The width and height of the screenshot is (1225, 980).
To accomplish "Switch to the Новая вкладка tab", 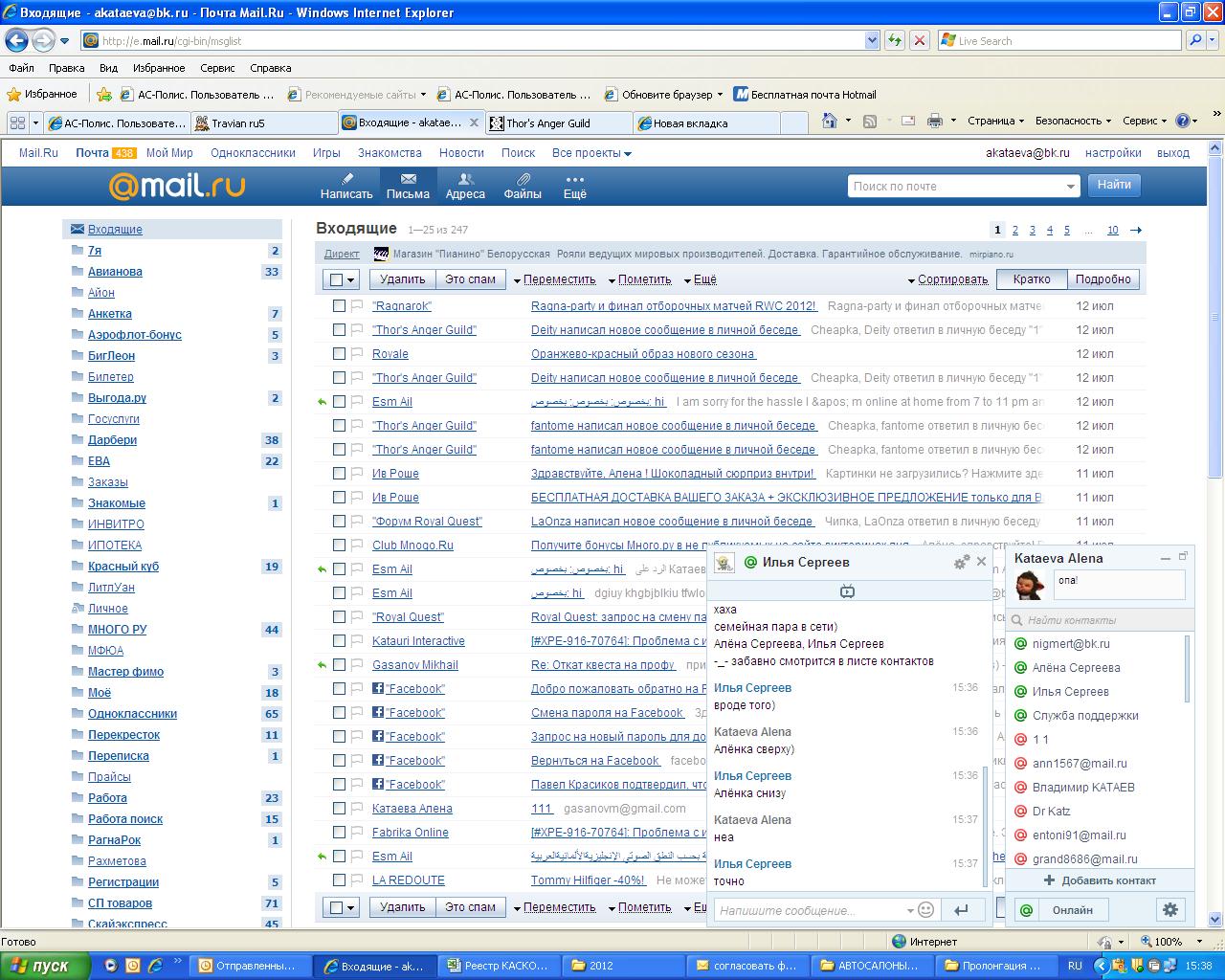I will pyautogui.click(x=706, y=122).
